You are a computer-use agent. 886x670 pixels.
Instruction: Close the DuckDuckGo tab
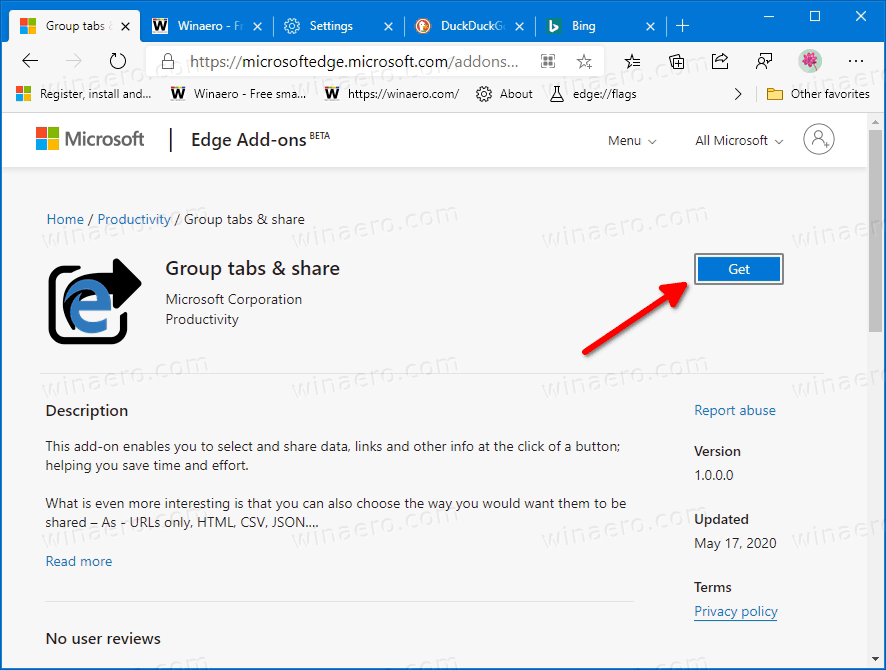[520, 26]
